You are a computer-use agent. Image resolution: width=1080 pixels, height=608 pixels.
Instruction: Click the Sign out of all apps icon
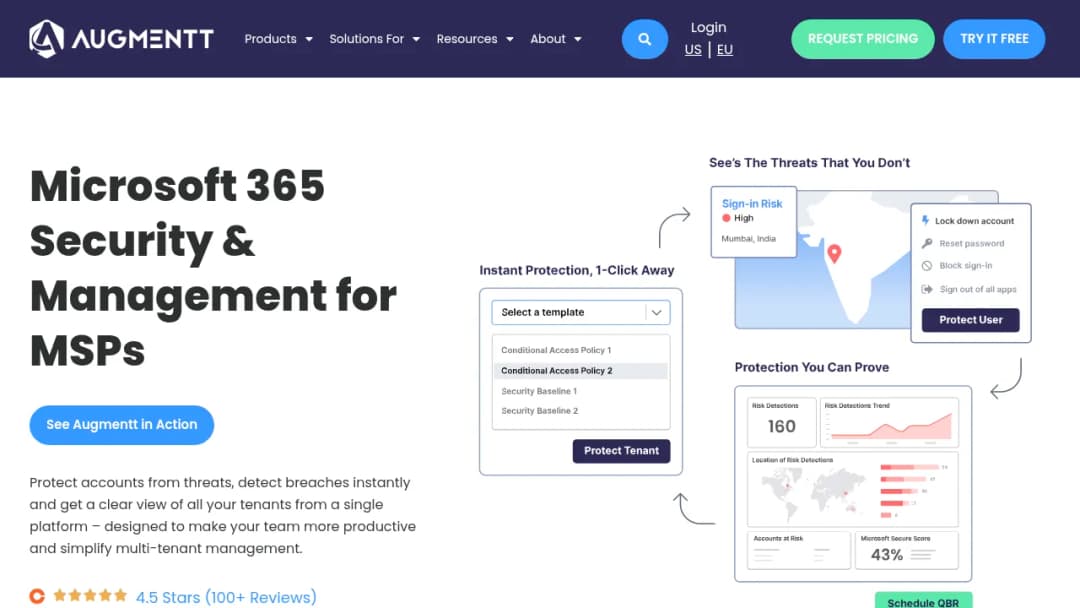click(x=927, y=289)
